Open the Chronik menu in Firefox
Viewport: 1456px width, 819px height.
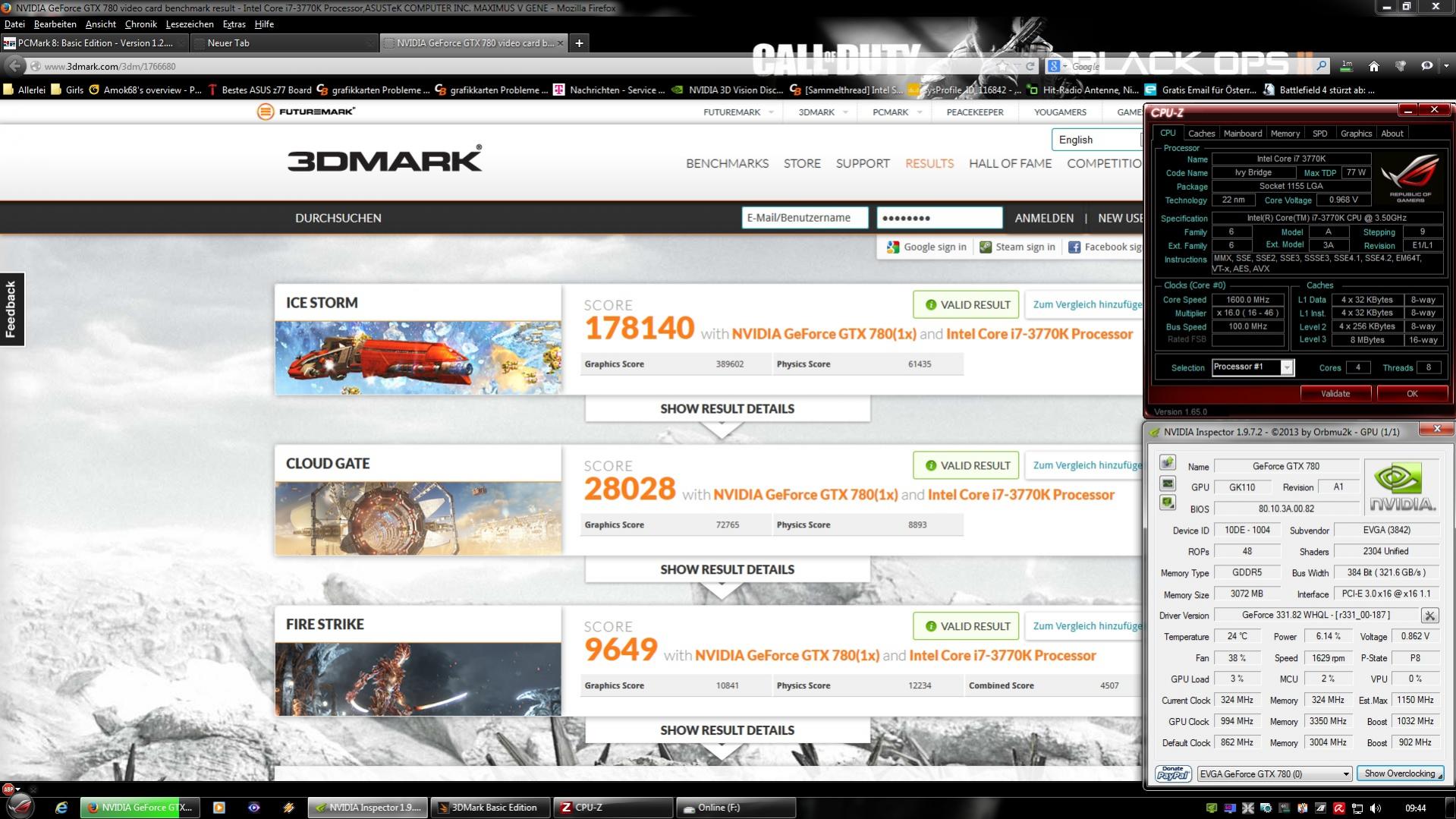point(140,24)
